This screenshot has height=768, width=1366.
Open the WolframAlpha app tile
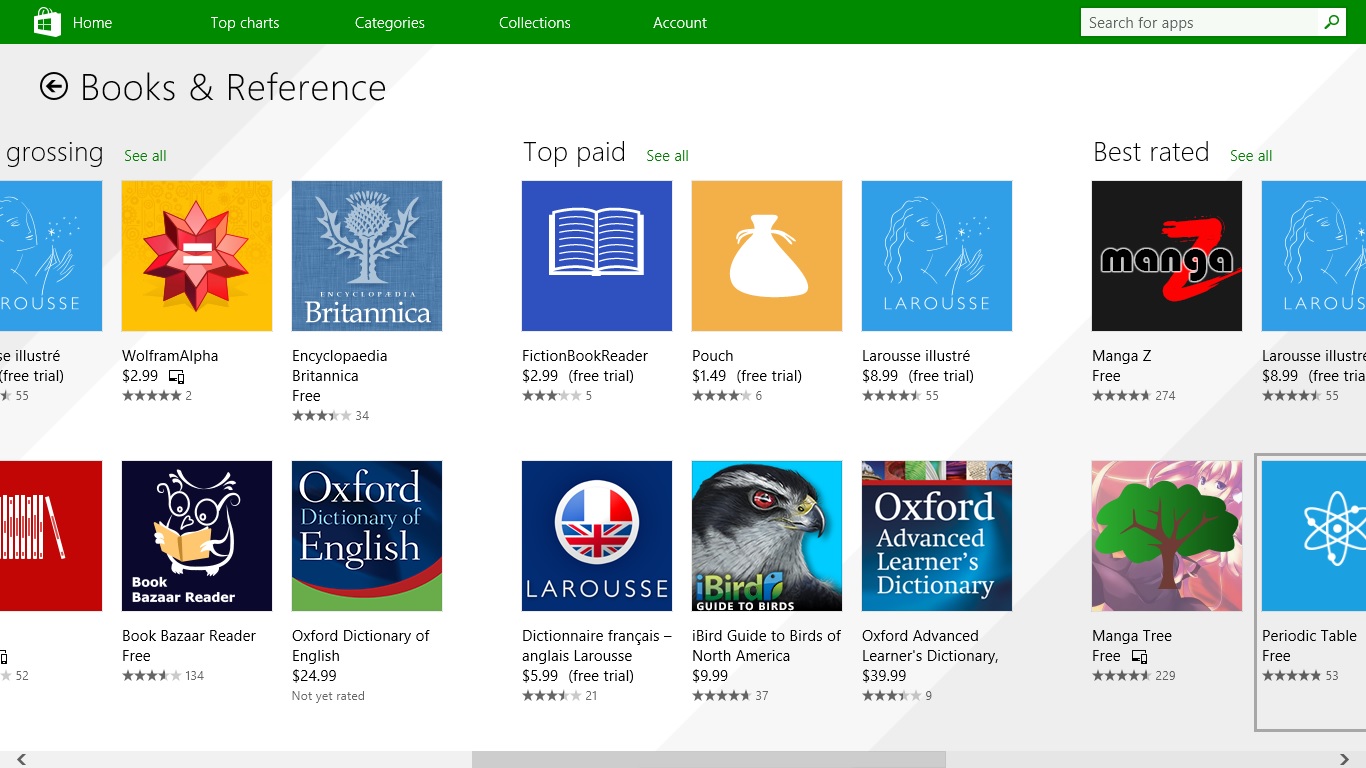point(197,256)
